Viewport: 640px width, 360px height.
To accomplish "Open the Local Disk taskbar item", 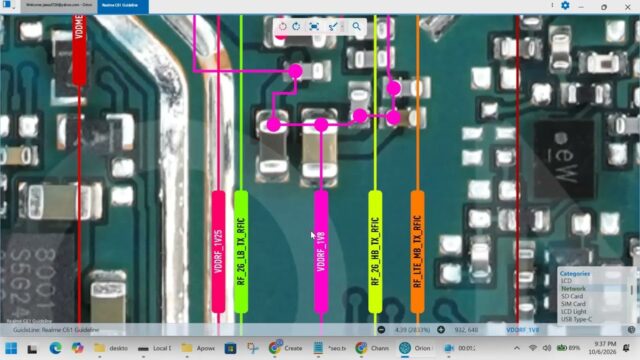I will click(x=154, y=348).
